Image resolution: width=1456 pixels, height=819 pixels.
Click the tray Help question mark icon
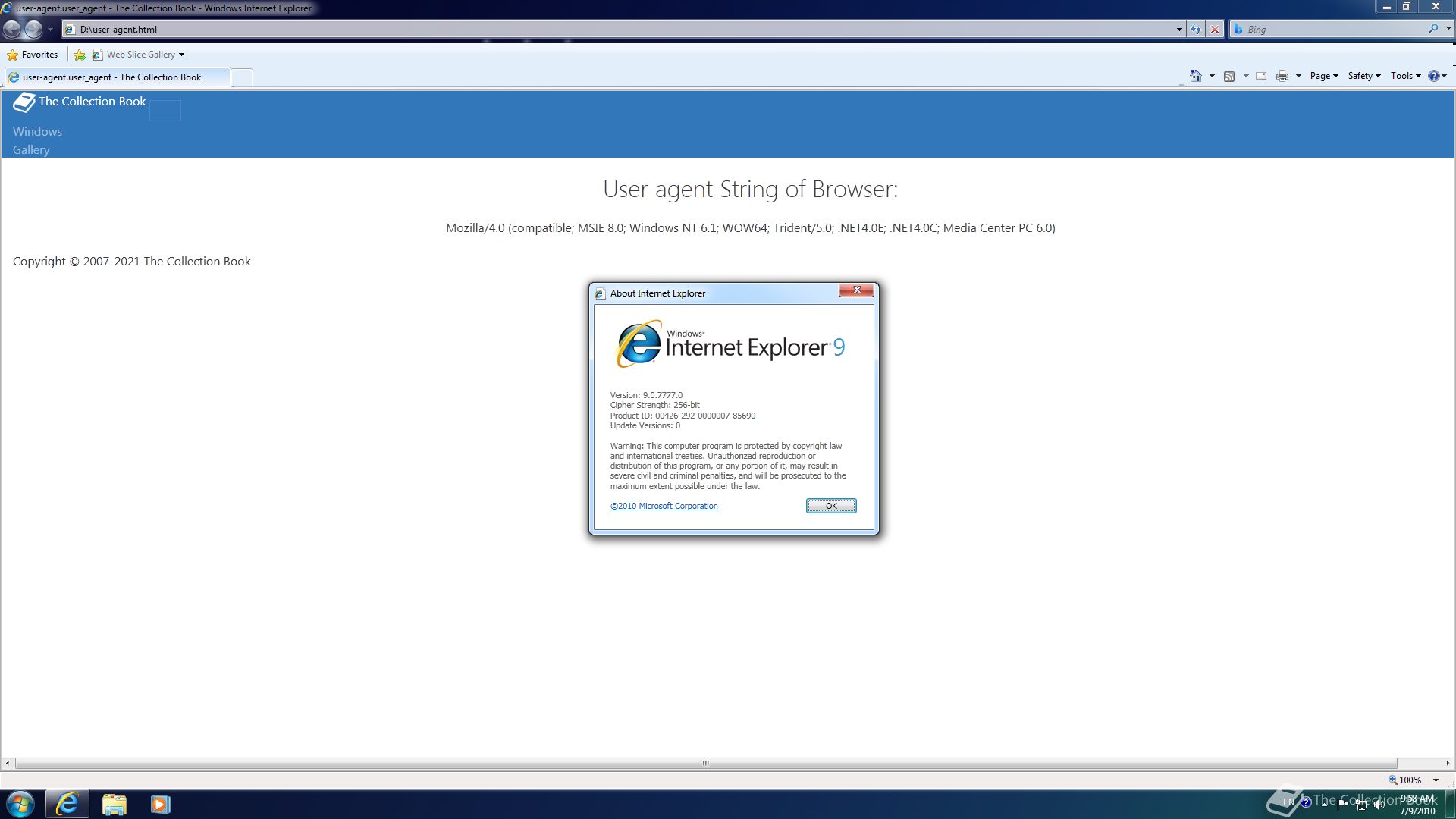(1306, 802)
